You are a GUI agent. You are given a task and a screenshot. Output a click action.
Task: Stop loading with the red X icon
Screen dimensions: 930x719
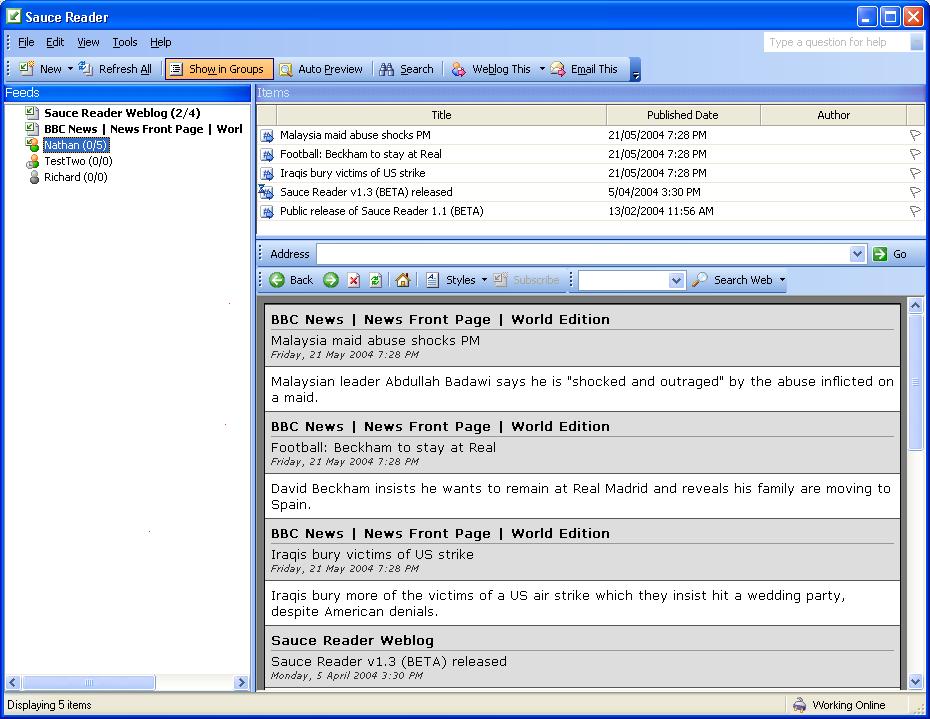tap(353, 280)
